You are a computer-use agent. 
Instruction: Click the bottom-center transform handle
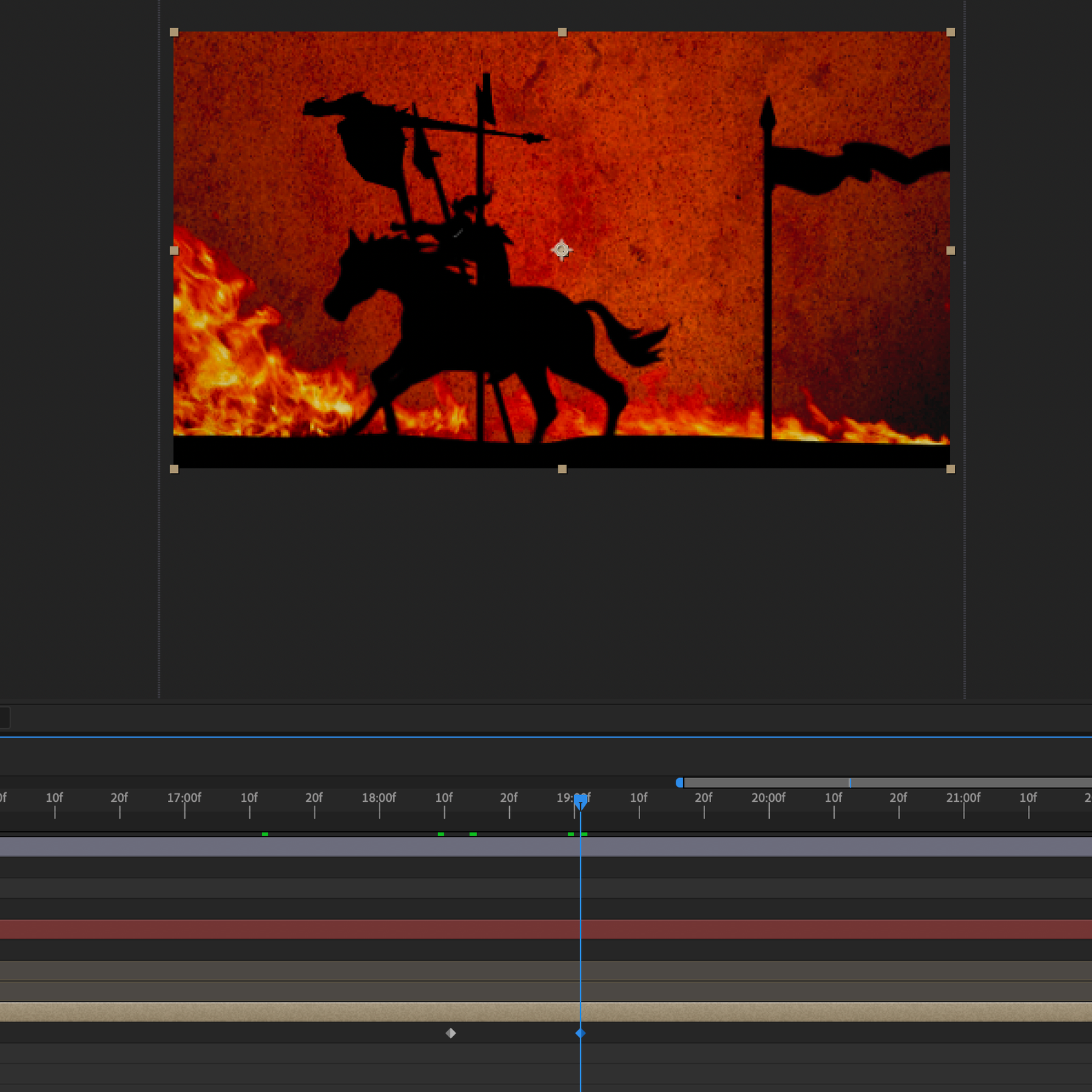pos(562,469)
